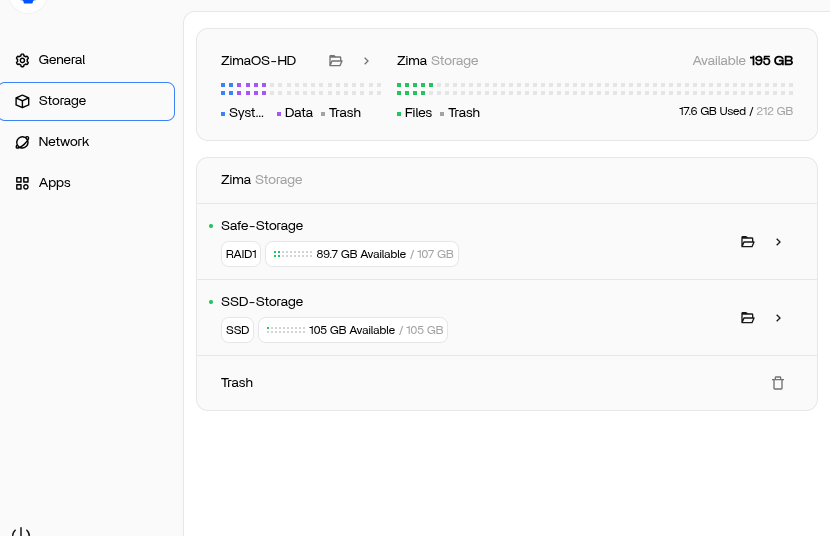Click the Zima Storage usage bar

[x=595, y=89]
